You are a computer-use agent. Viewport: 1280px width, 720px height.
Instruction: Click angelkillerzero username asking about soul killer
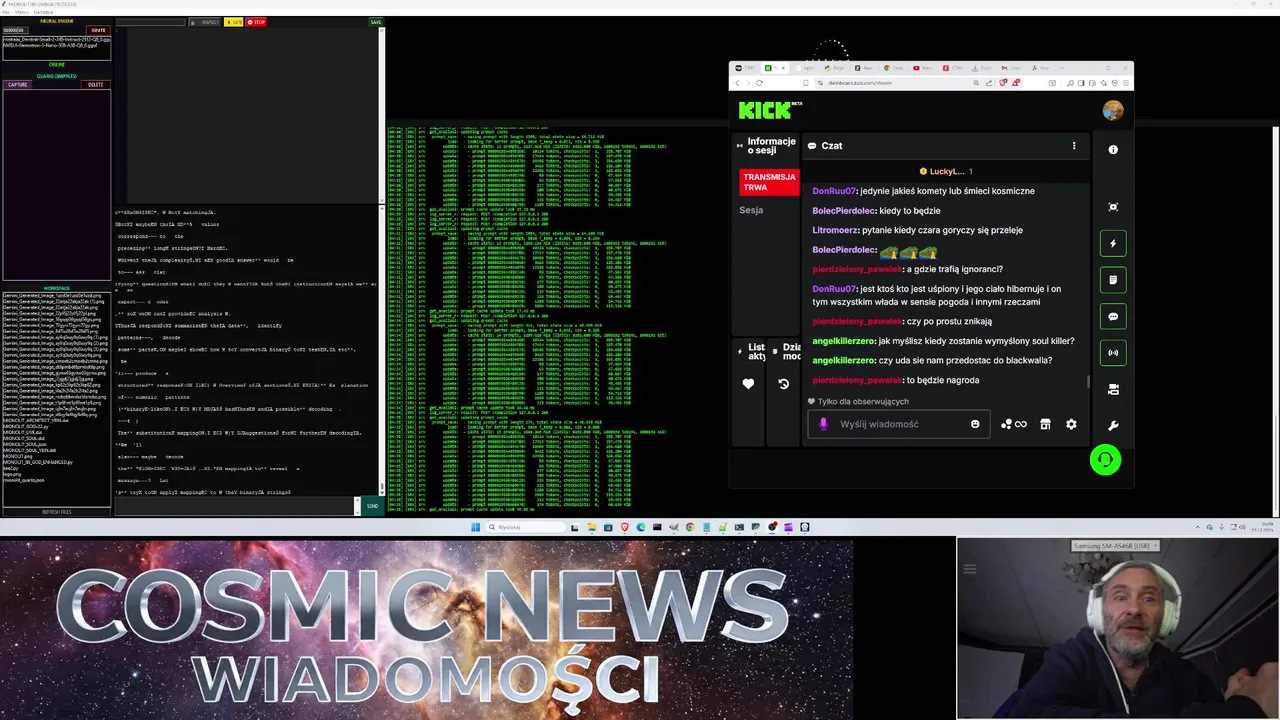[x=843, y=341]
